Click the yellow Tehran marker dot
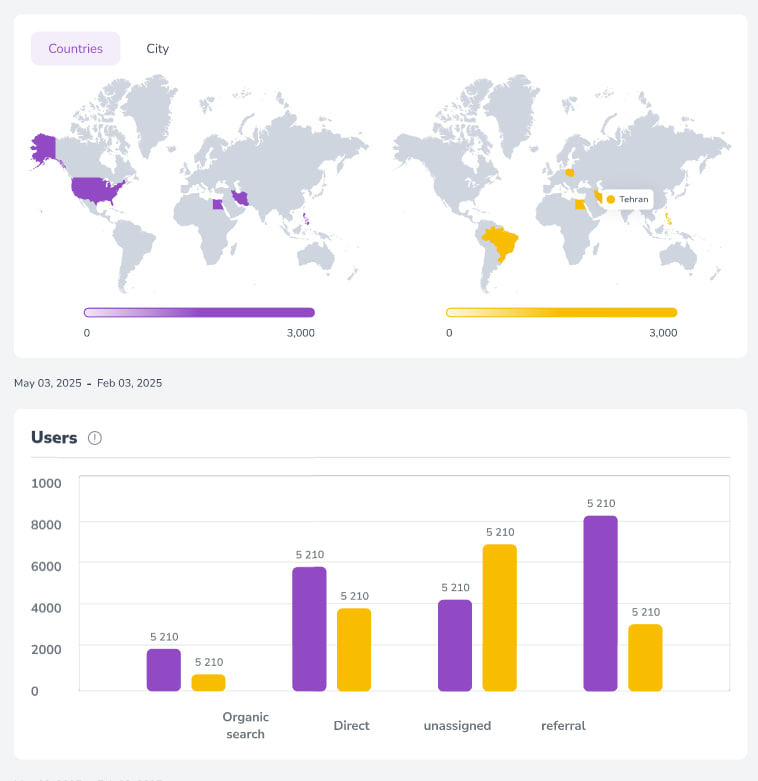 (x=611, y=199)
